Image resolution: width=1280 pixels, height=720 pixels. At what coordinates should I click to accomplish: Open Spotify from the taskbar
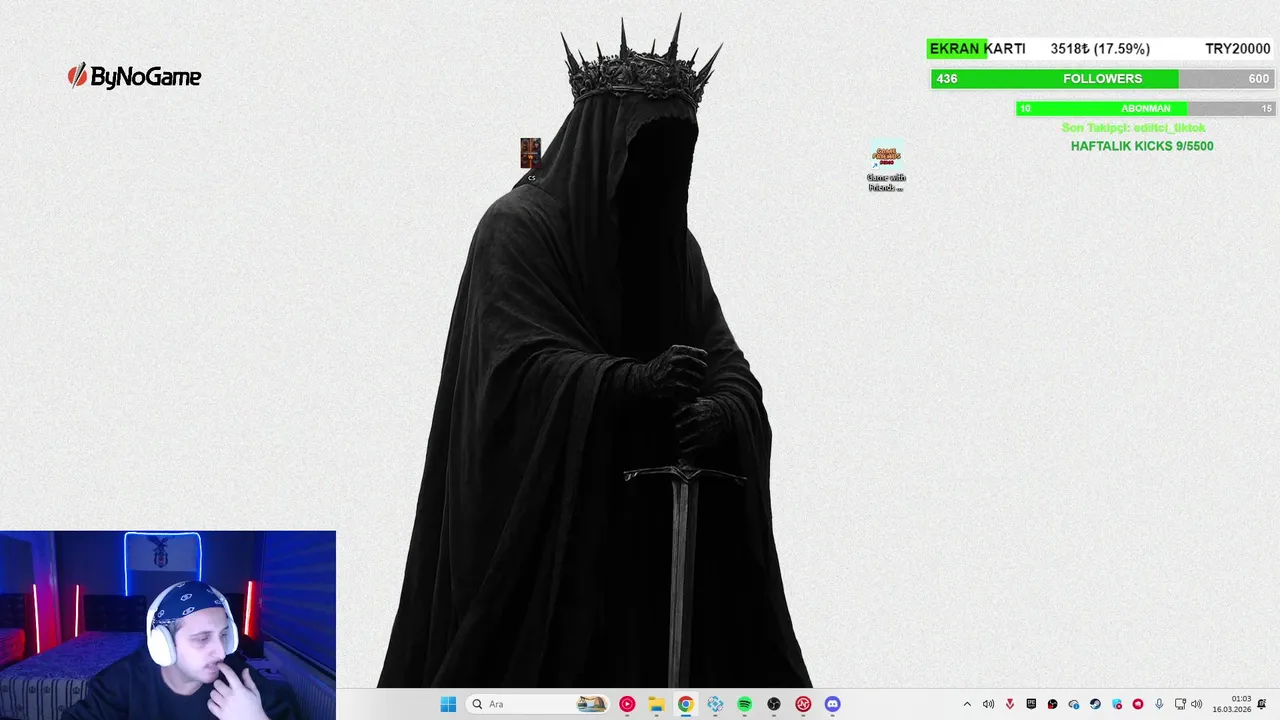click(744, 704)
